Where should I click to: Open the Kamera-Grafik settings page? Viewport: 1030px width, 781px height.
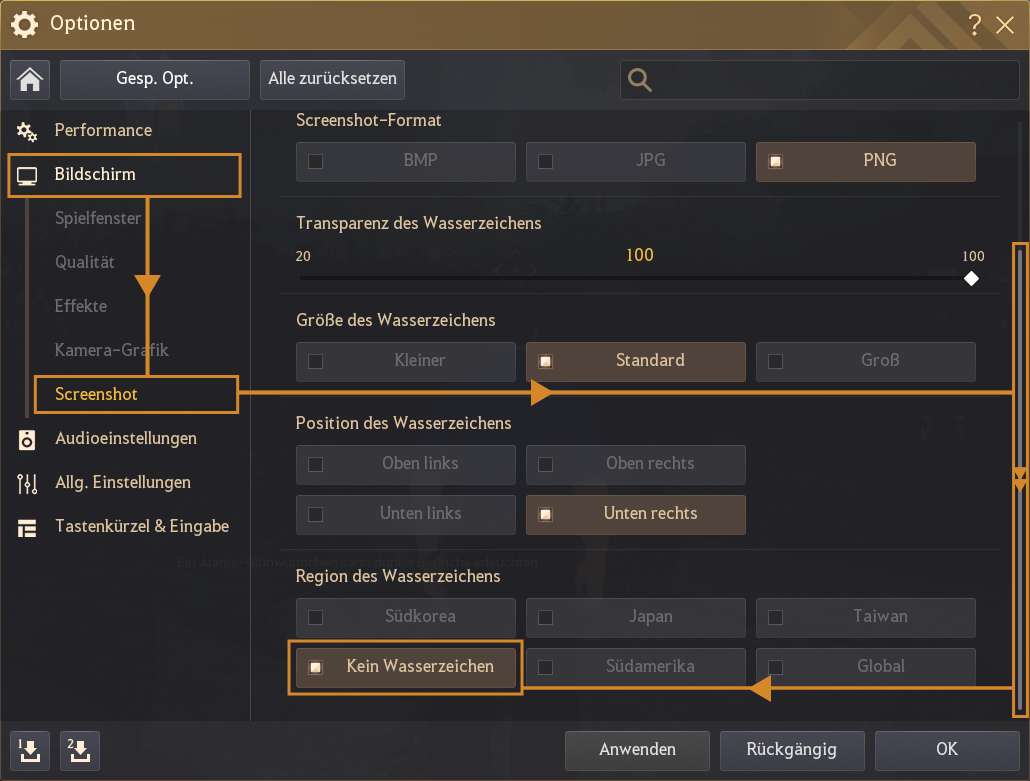(x=111, y=351)
